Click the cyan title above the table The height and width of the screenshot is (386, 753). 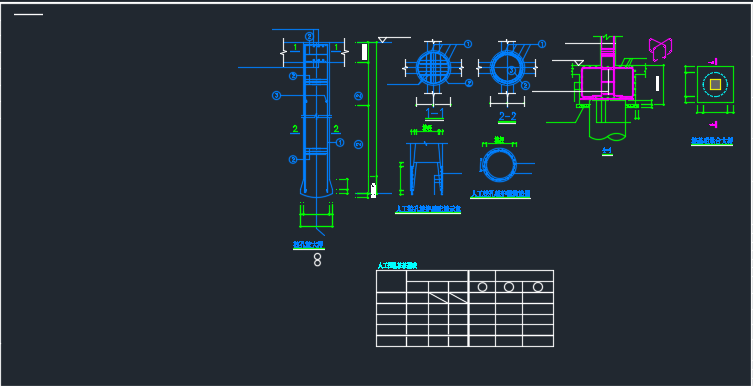[397, 265]
